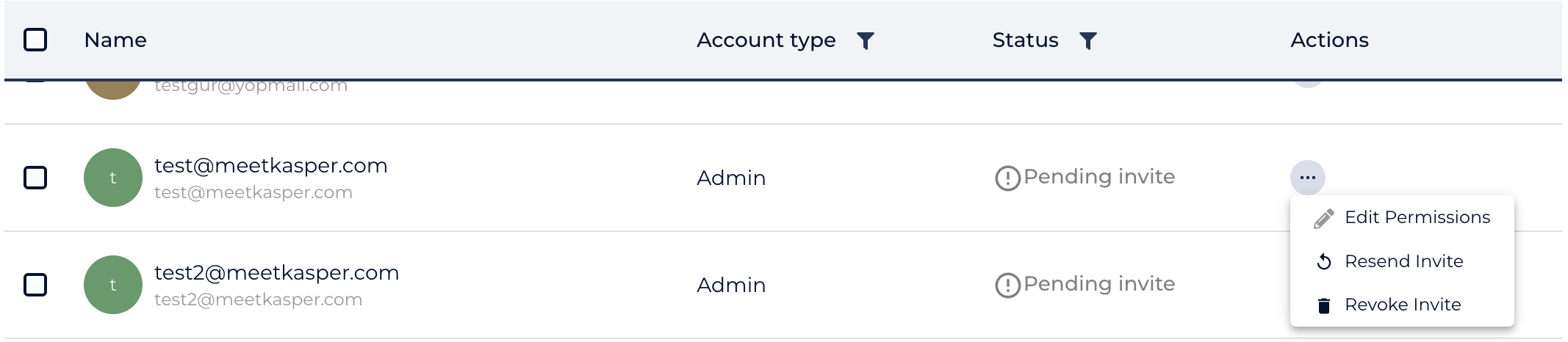Click the test2@meetkasper.com user name
The height and width of the screenshot is (342, 1568).
[x=276, y=273]
